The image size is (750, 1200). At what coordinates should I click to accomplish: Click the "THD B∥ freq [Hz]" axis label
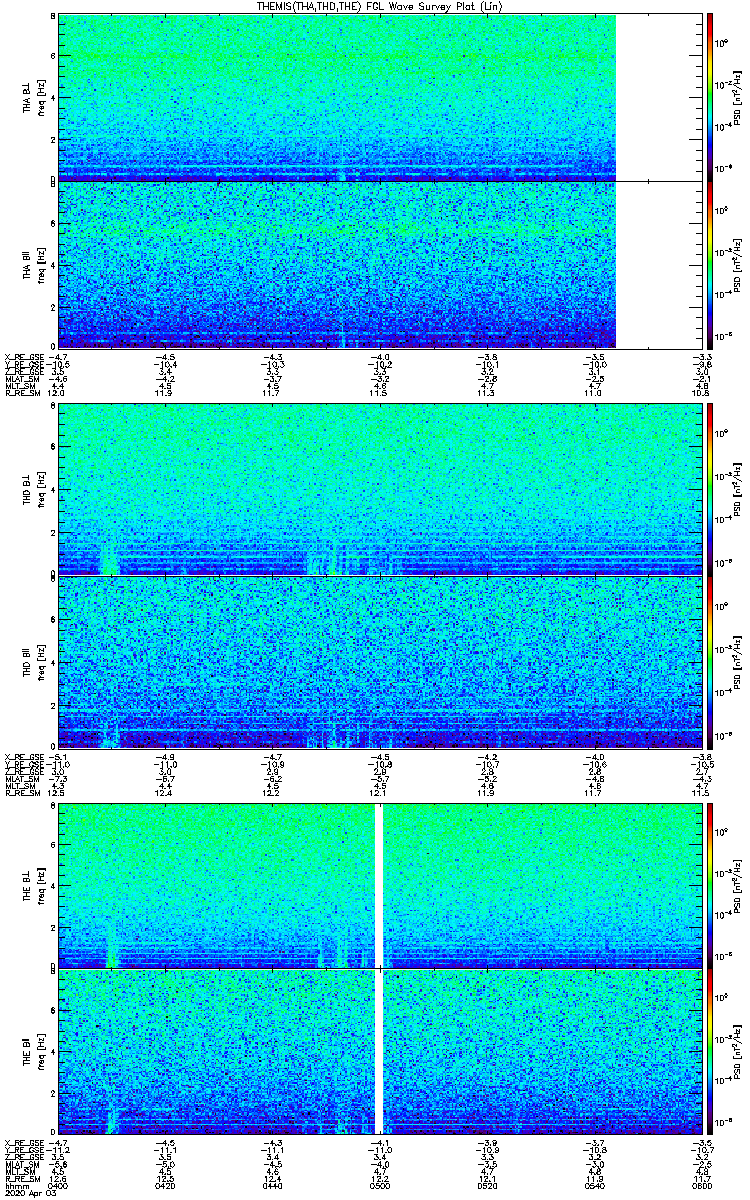click(33, 662)
